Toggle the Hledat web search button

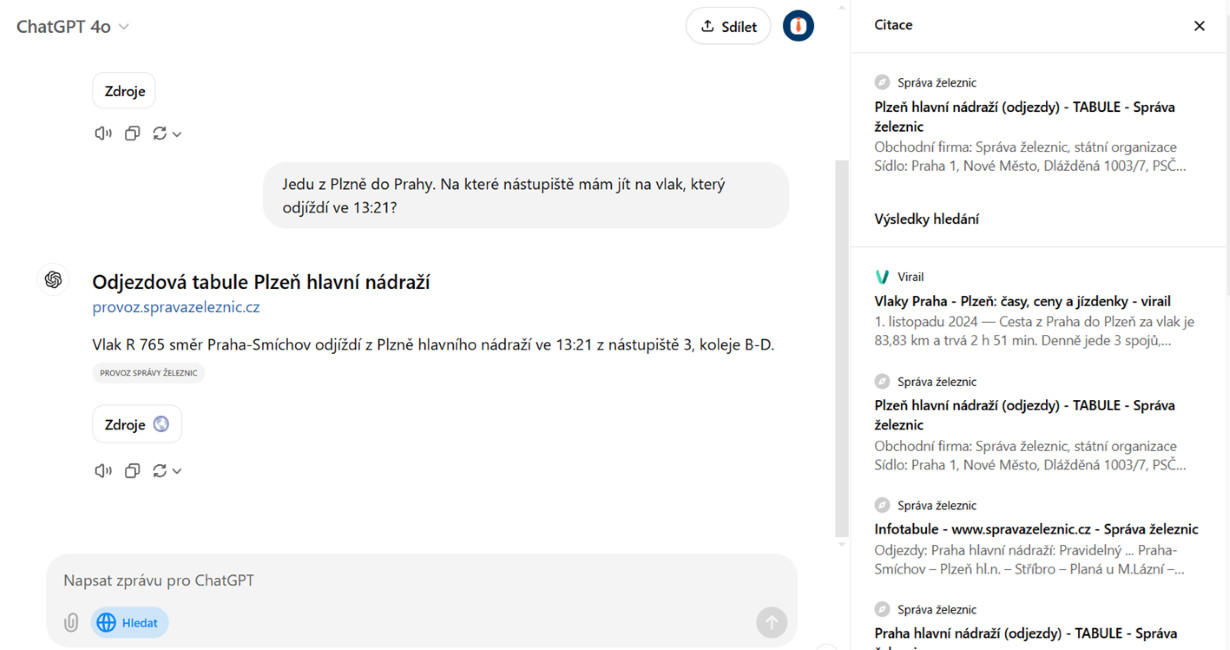(x=130, y=622)
